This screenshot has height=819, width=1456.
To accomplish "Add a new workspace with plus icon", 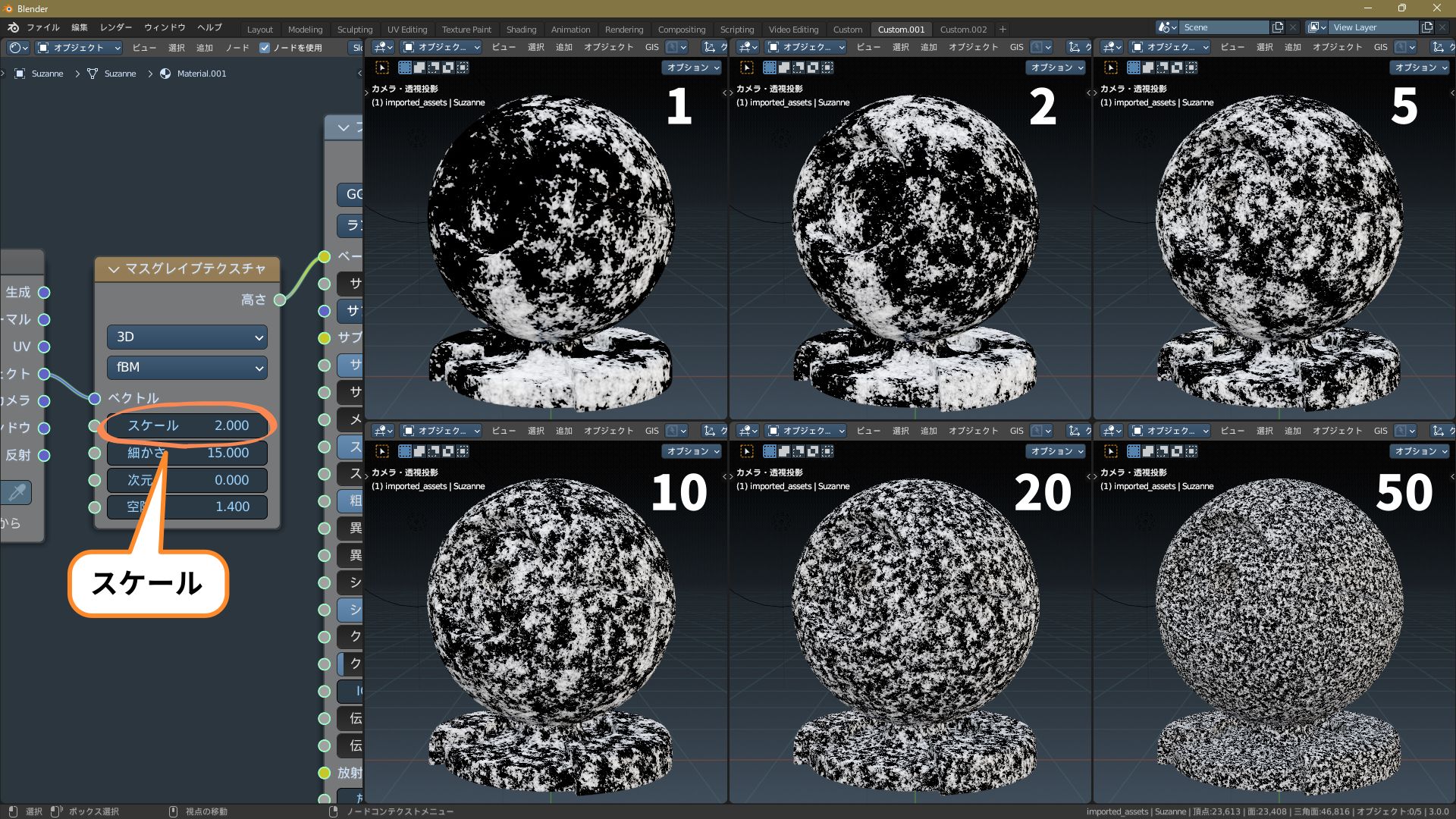I will tap(1003, 30).
